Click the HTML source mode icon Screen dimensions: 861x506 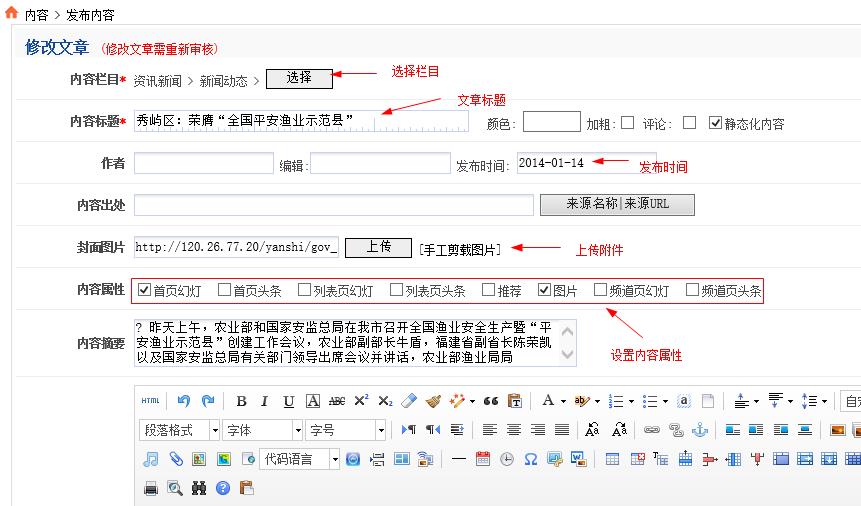(150, 401)
